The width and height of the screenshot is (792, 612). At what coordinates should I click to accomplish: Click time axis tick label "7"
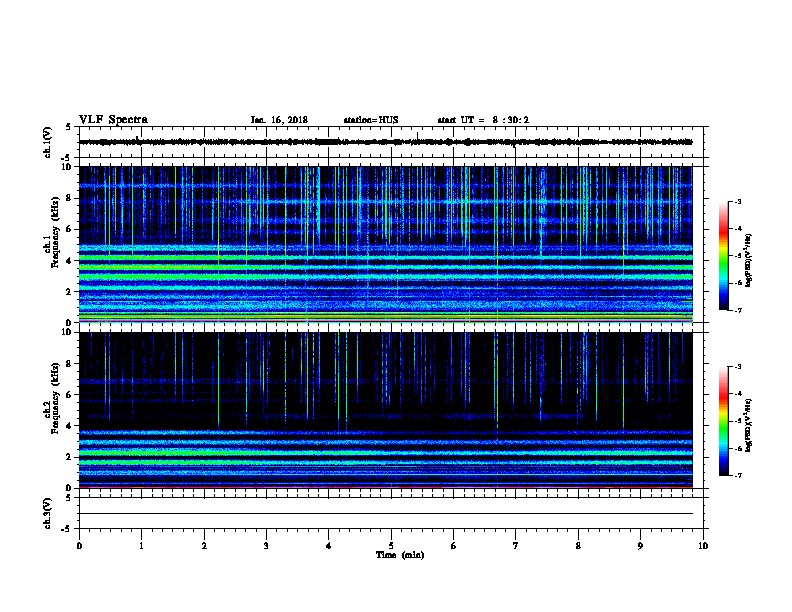pyautogui.click(x=516, y=546)
